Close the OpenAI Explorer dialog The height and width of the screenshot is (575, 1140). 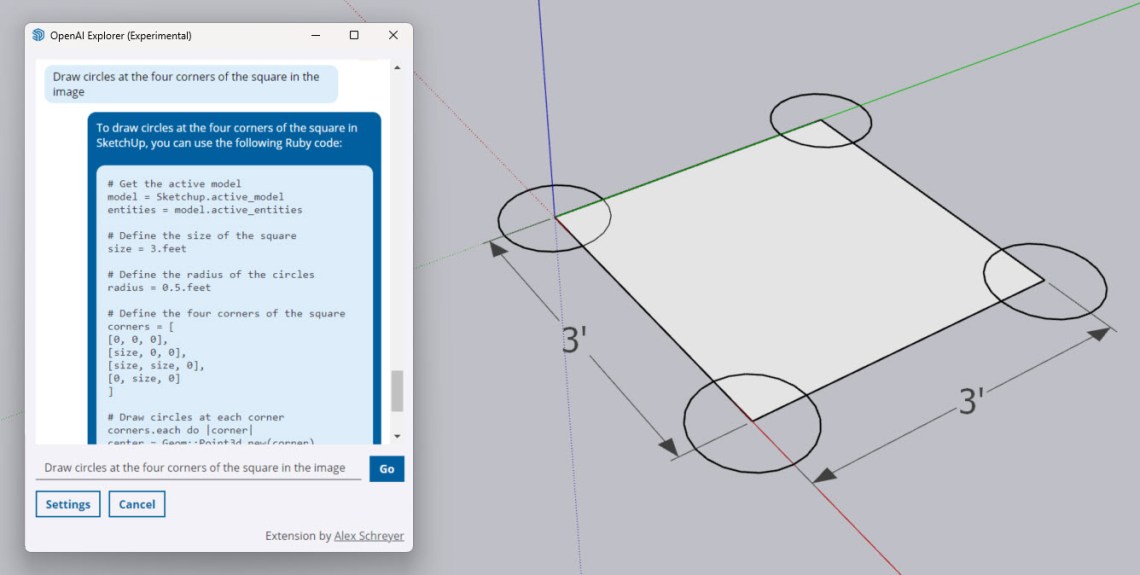[393, 35]
